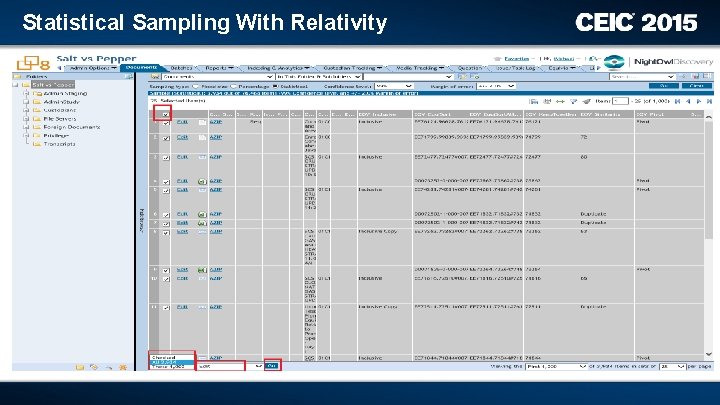Image resolution: width=720 pixels, height=405 pixels.
Task: Select the Foreign Documents folder
Action: tap(72, 127)
